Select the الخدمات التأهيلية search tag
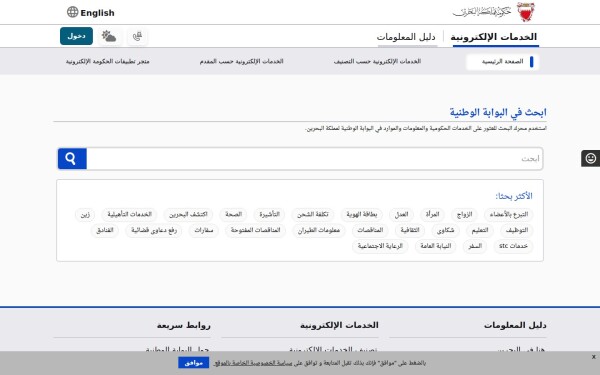 click(129, 214)
